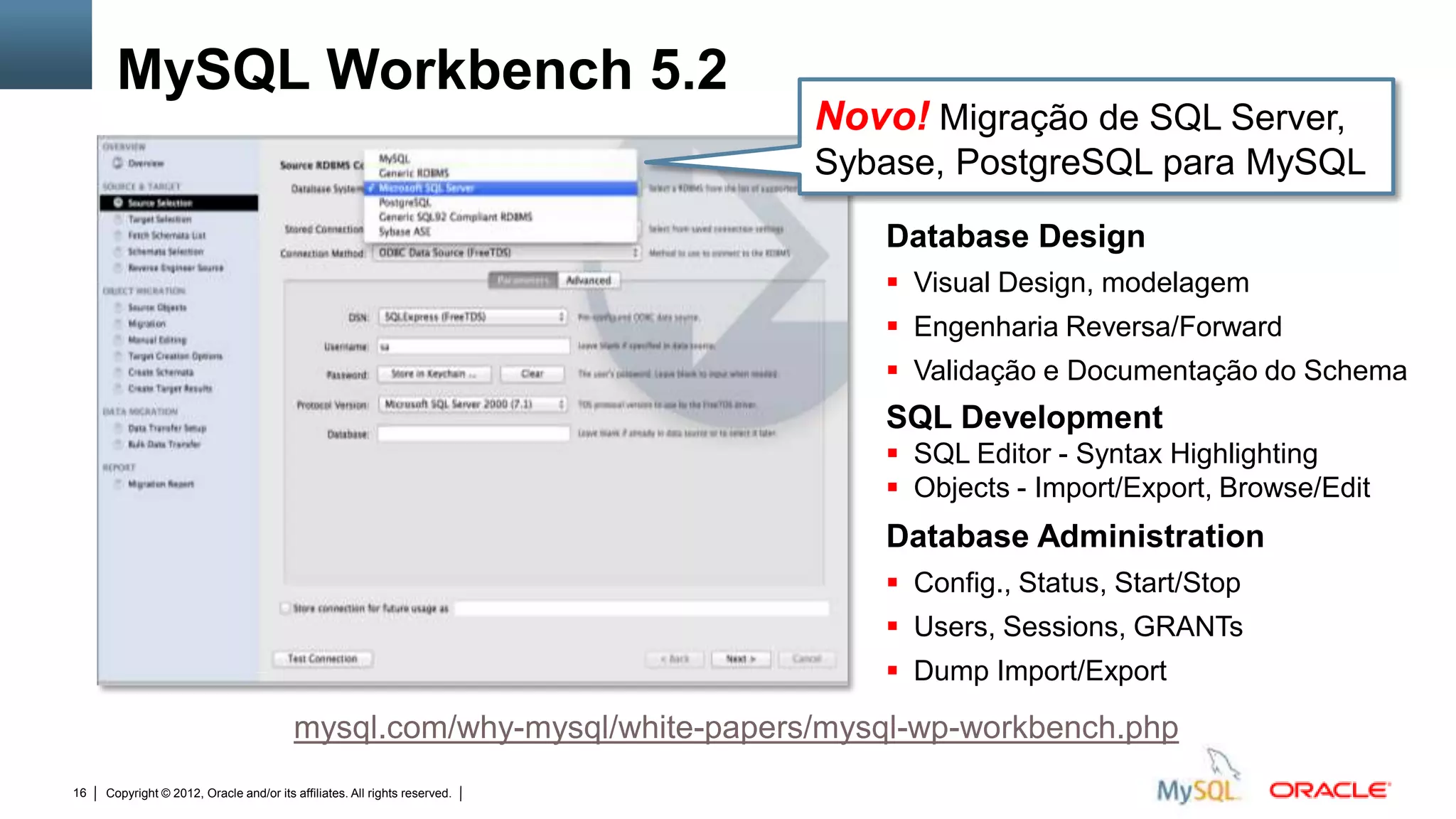Open the Create Schemata step

(x=160, y=373)
